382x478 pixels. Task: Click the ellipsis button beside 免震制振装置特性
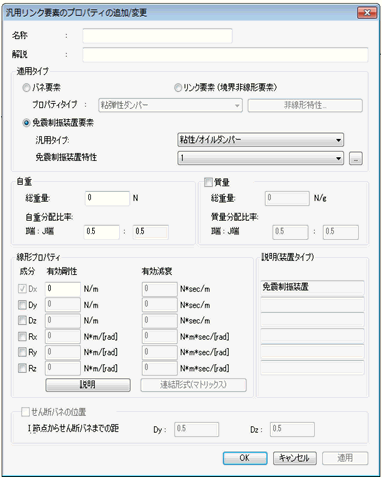pos(356,158)
